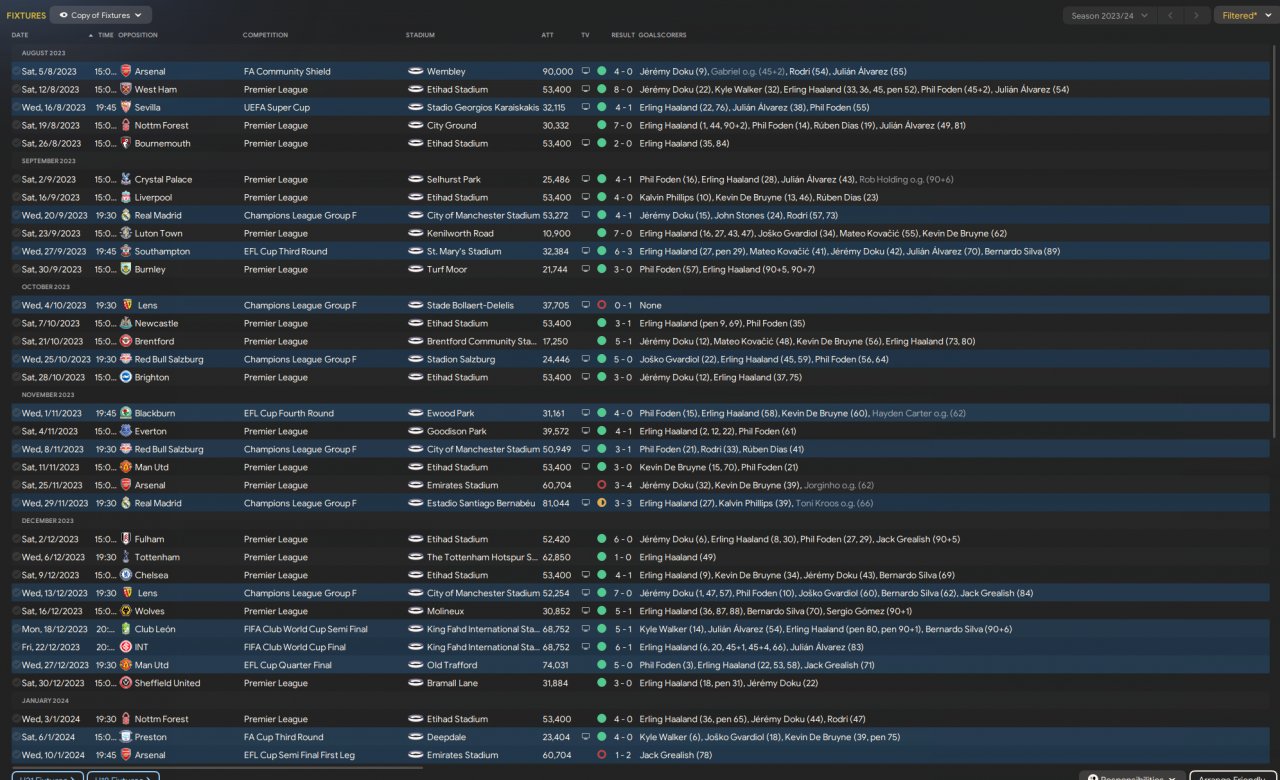Select the checkbox for Sat, 19/8/2023 fixture
Viewport: 1280px width, 780px height.
tap(16, 125)
